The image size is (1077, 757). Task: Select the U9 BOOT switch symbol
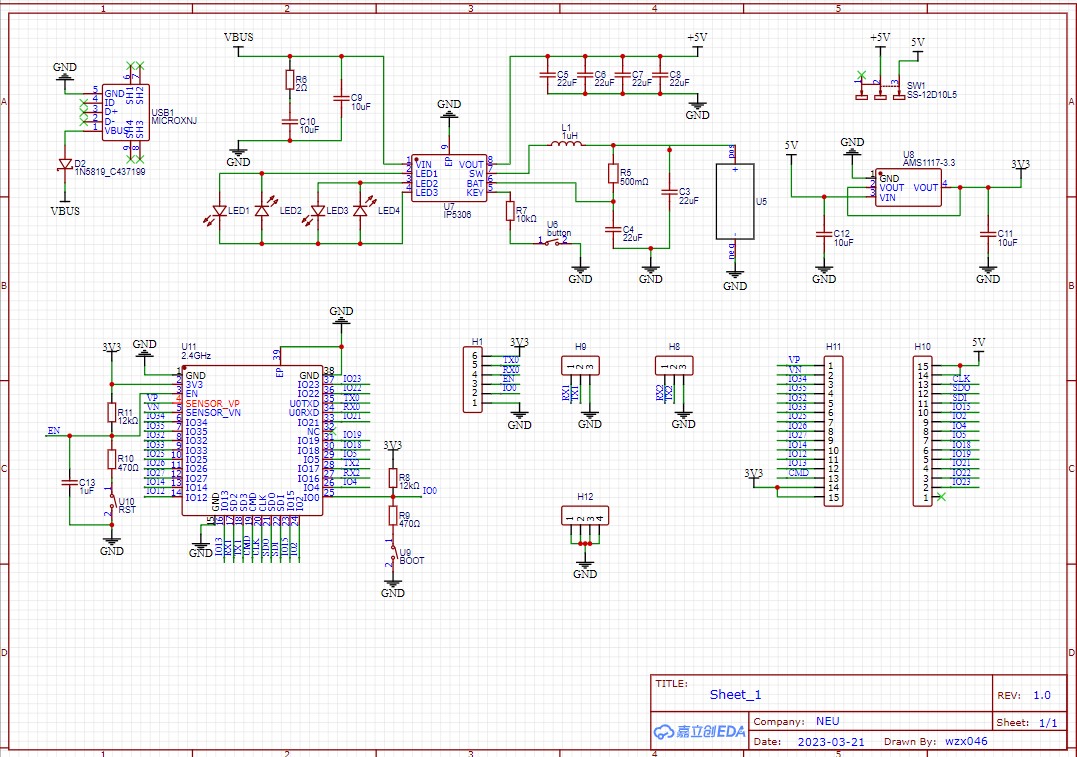pyautogui.click(x=392, y=555)
